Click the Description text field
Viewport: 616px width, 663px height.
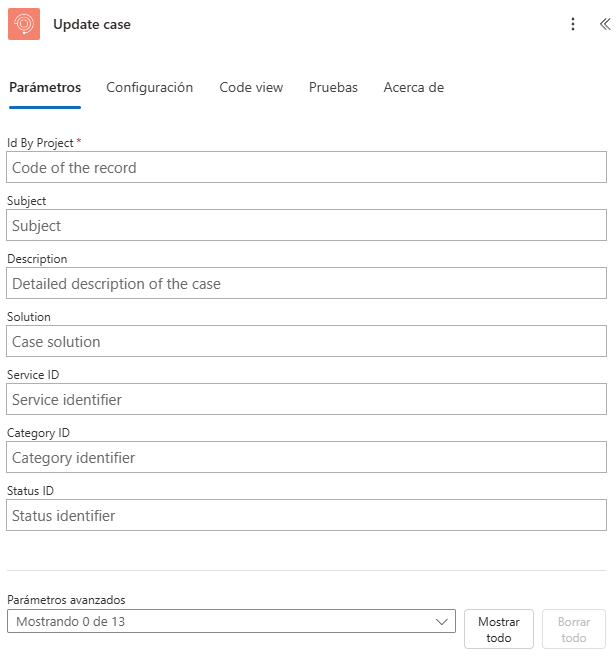click(x=307, y=283)
